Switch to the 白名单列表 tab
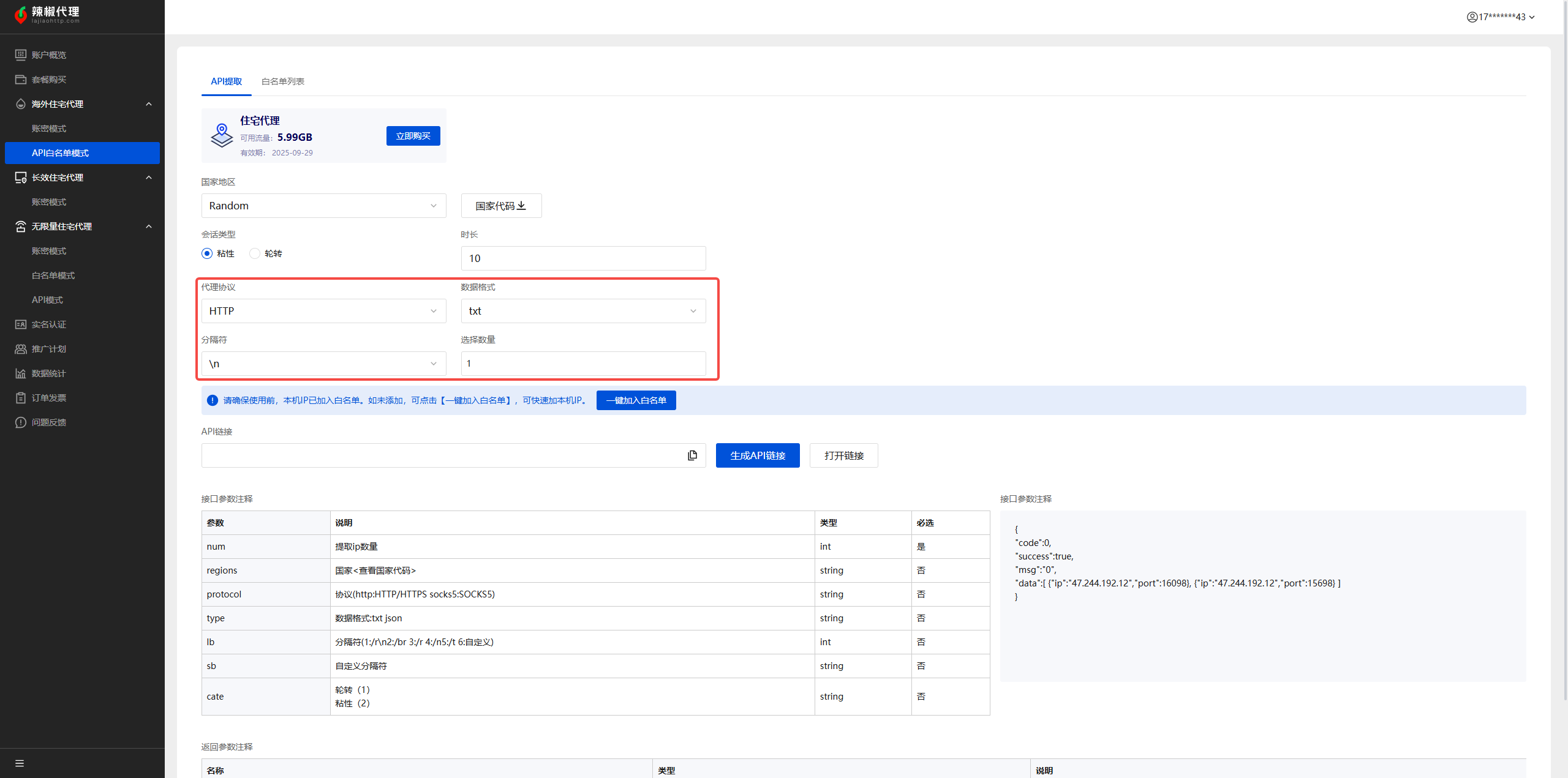The width and height of the screenshot is (1568, 778). (282, 81)
